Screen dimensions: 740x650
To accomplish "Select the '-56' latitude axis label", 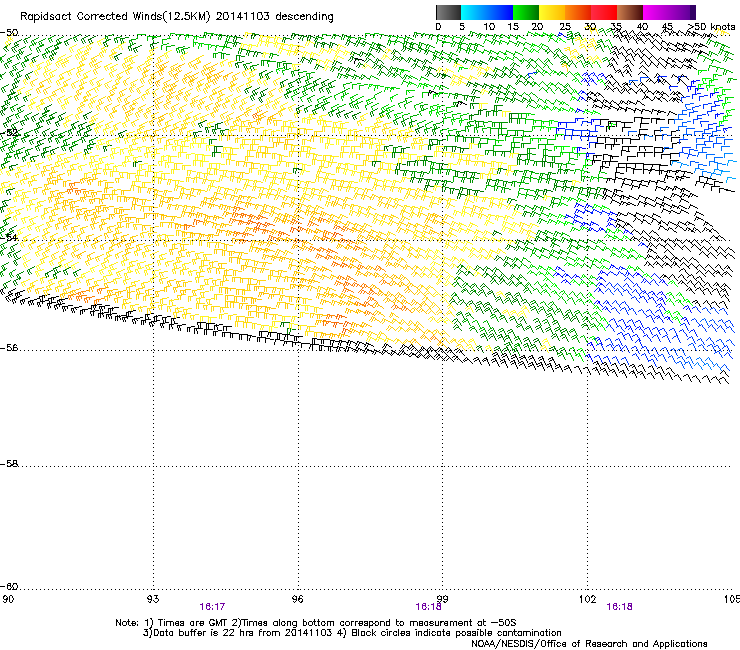I will coord(9,348).
